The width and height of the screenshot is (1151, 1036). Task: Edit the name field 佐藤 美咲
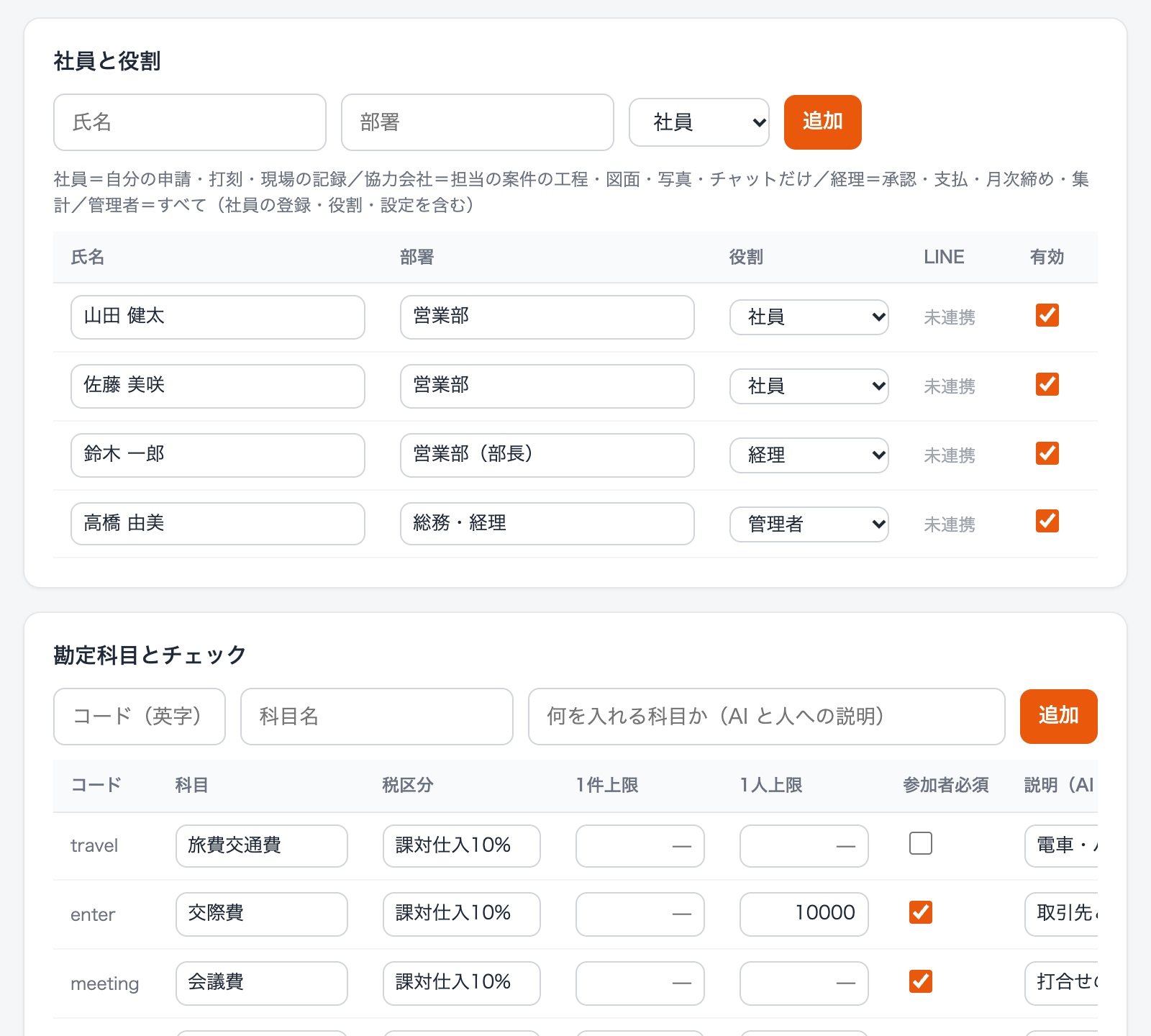pos(218,386)
